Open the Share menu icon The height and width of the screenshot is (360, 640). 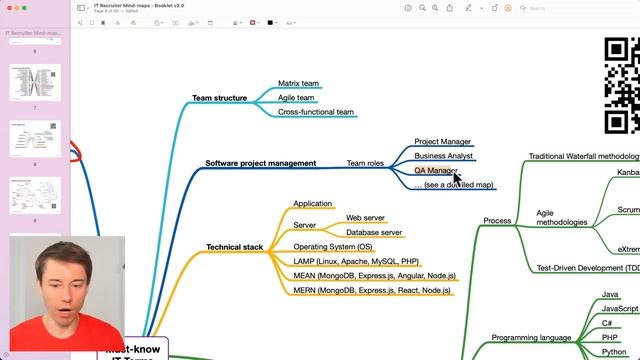tap(449, 8)
